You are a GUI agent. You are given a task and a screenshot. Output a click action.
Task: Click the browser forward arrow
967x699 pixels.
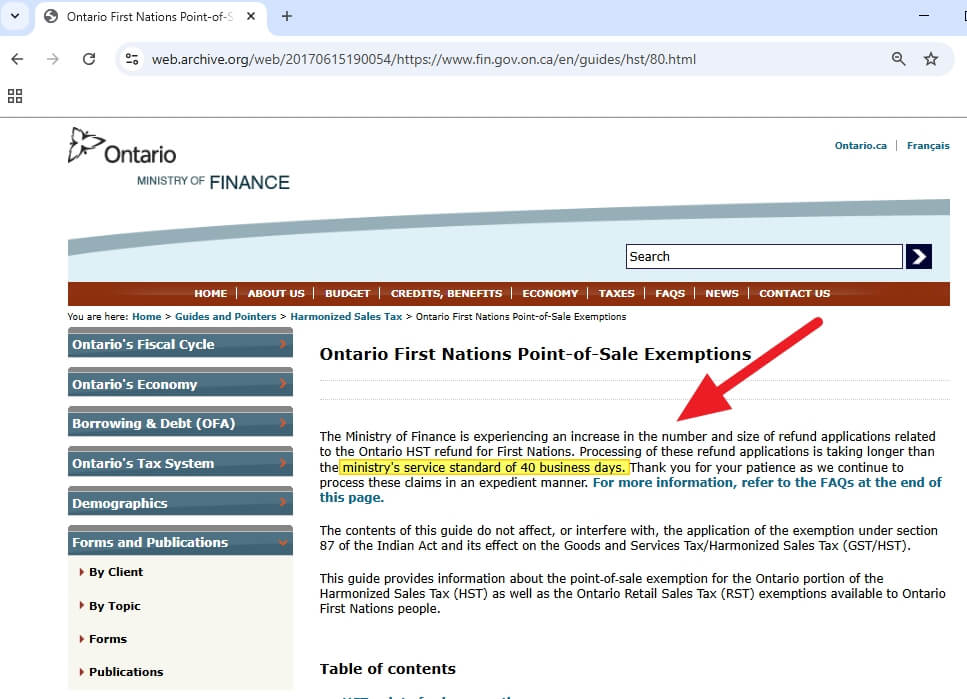click(53, 59)
